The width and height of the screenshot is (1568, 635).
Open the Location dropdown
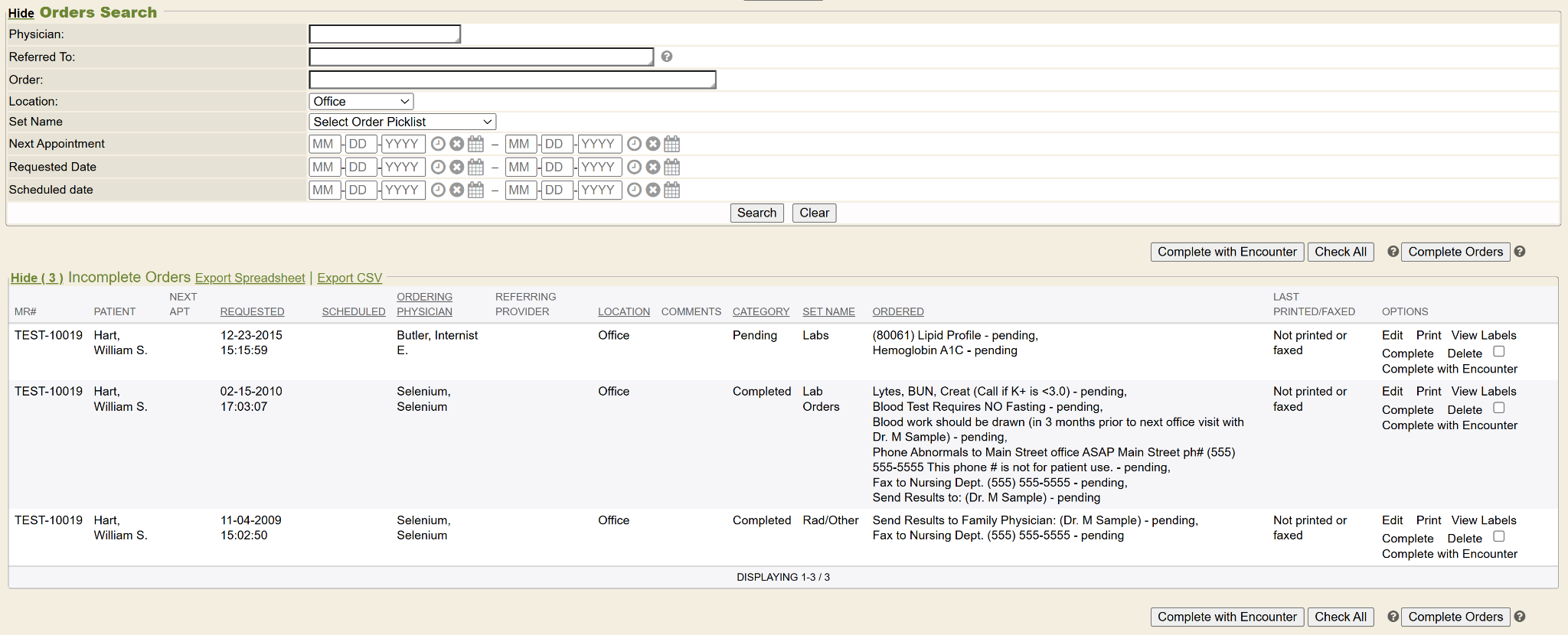361,102
